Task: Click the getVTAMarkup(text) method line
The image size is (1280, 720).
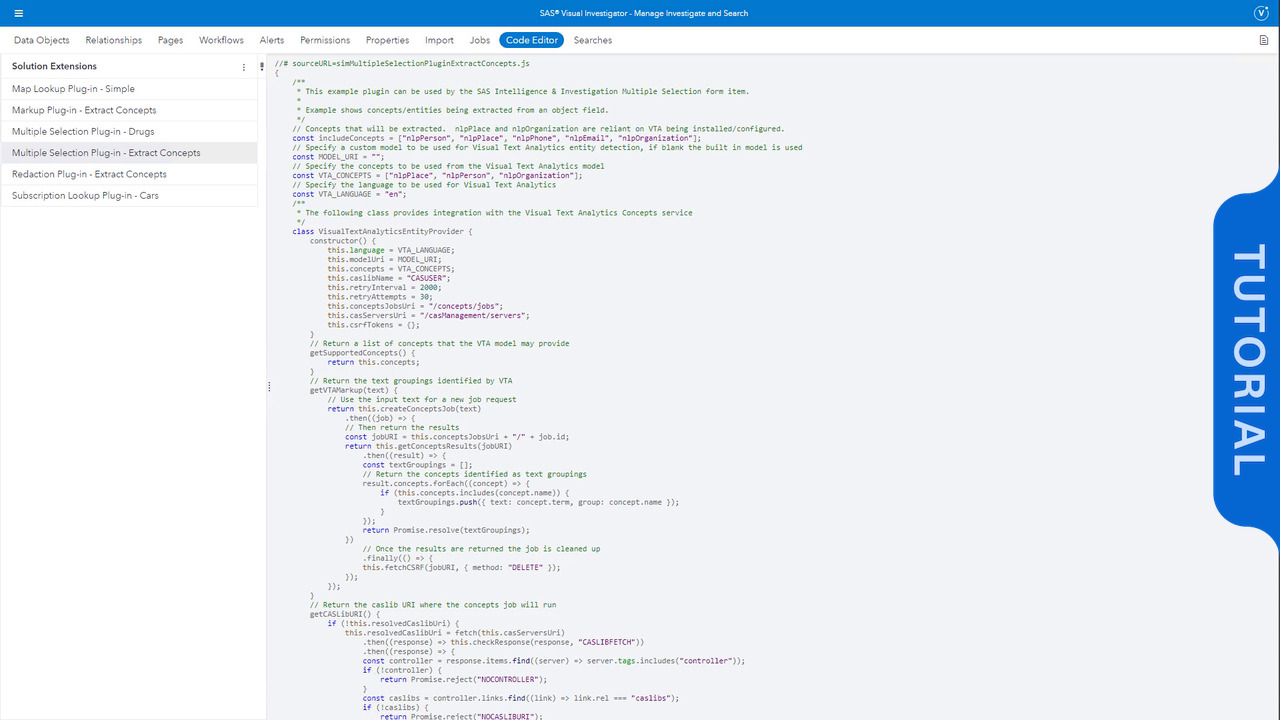Action: click(354, 390)
